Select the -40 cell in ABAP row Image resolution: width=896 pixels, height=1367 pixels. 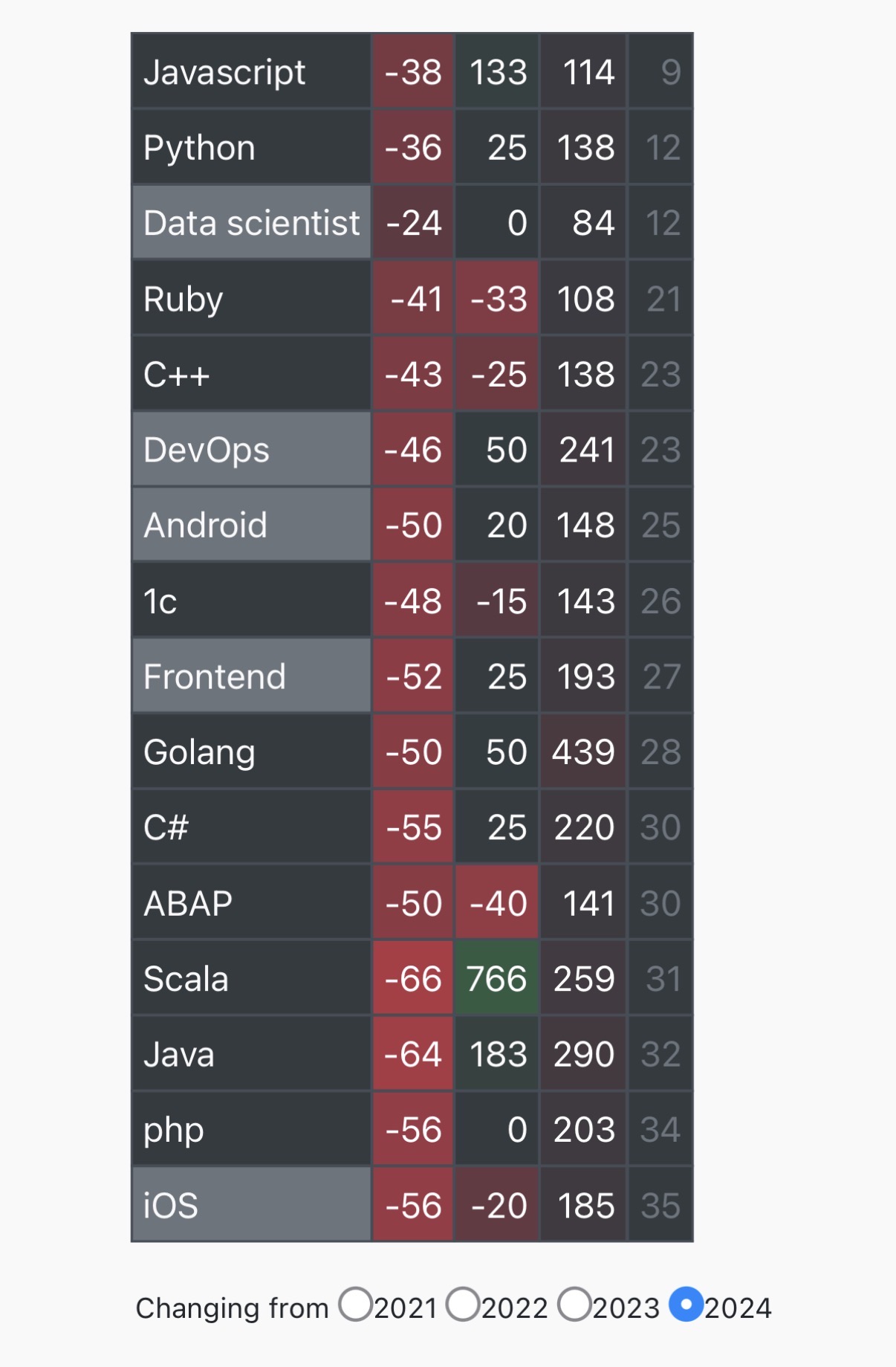(x=496, y=903)
